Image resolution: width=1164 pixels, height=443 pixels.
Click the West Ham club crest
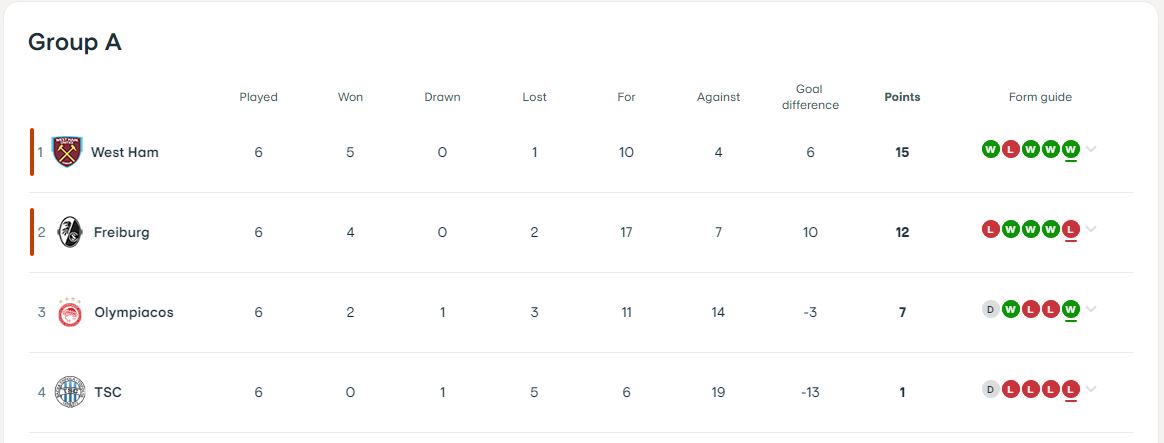click(67, 152)
